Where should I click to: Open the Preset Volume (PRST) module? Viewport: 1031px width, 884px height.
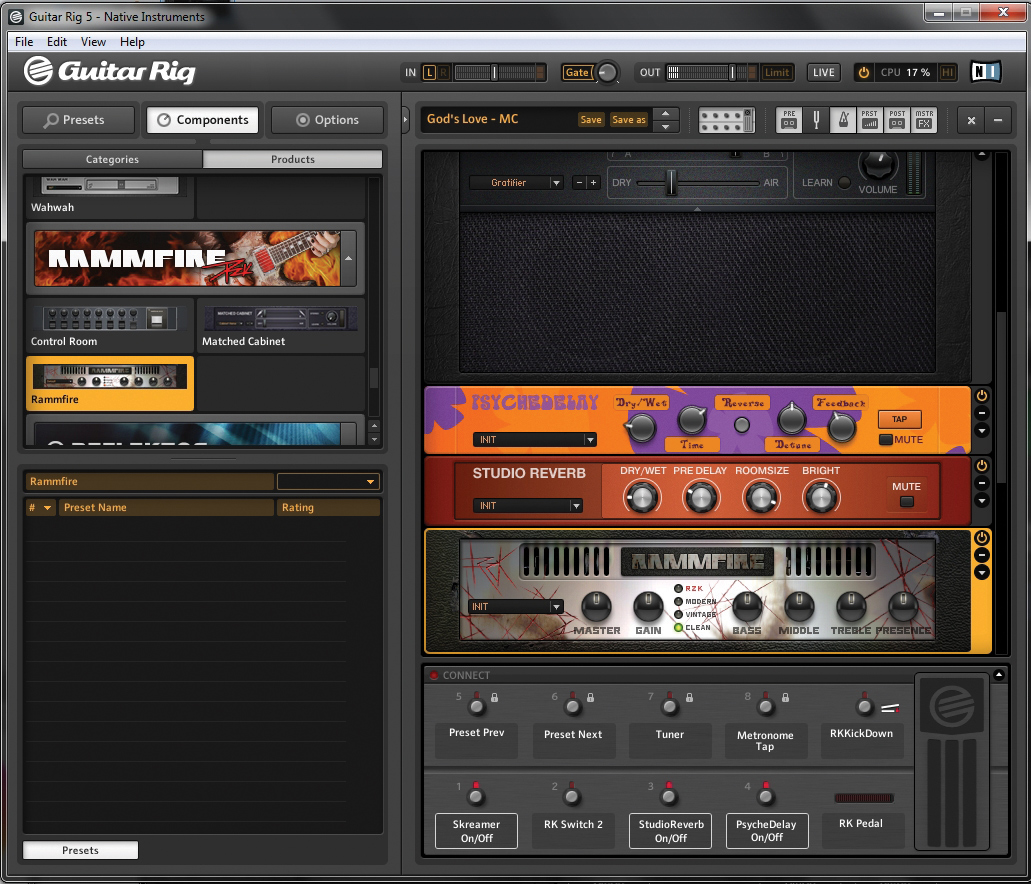870,120
